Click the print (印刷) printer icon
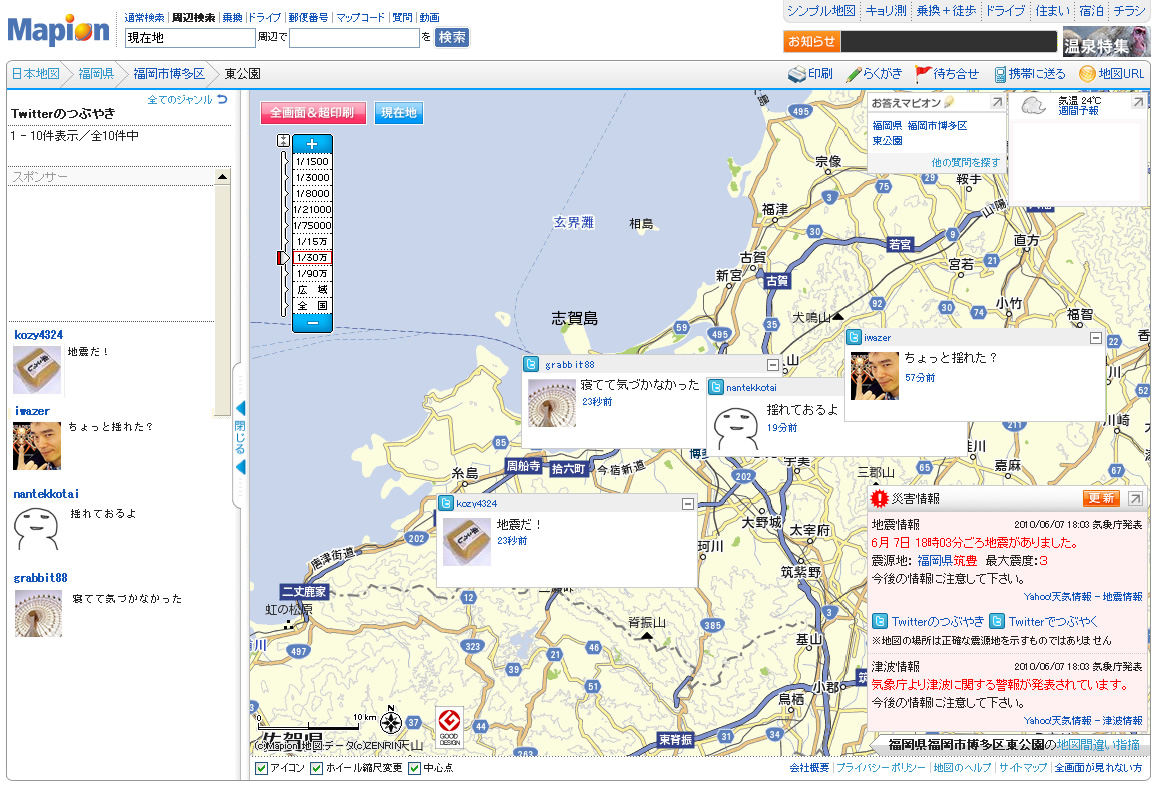Image resolution: width=1157 pixels, height=788 pixels. point(796,74)
